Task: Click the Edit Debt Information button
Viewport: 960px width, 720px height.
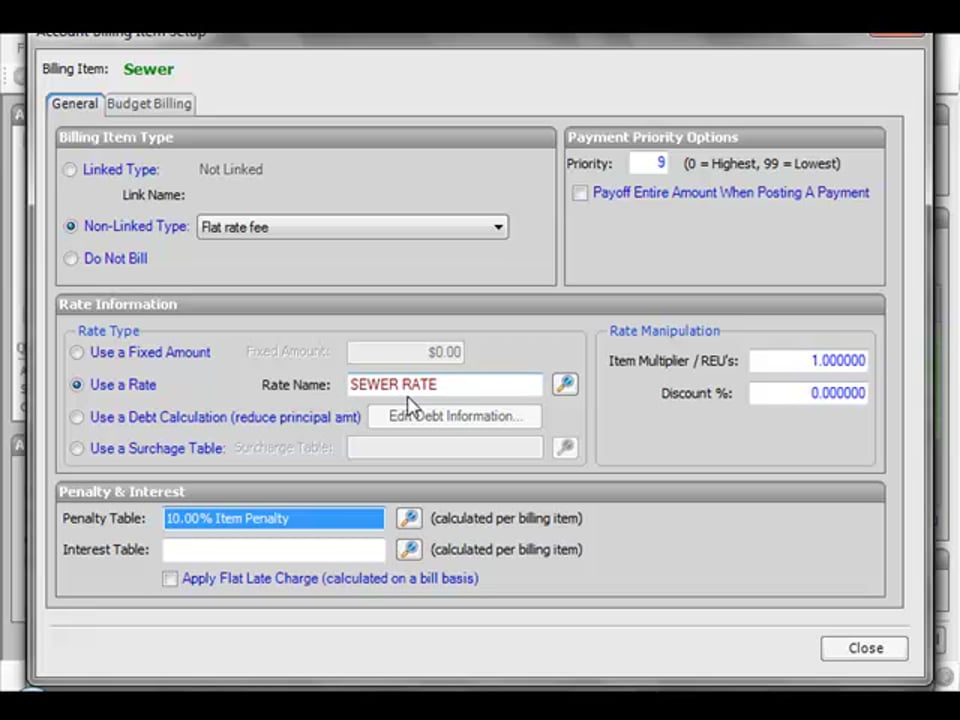Action: (x=455, y=416)
